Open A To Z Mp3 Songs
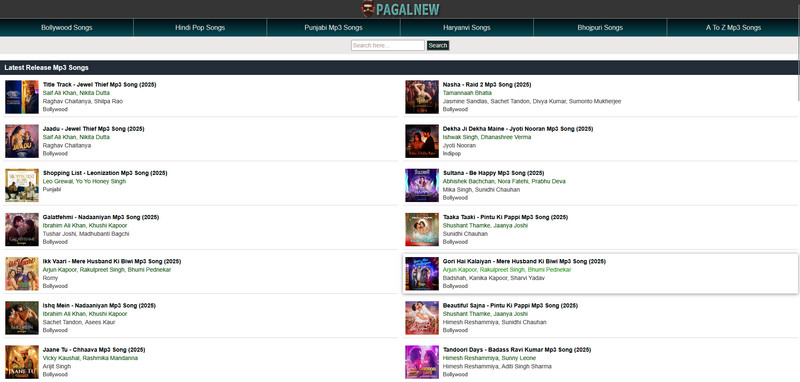The width and height of the screenshot is (800, 382). 733,28
